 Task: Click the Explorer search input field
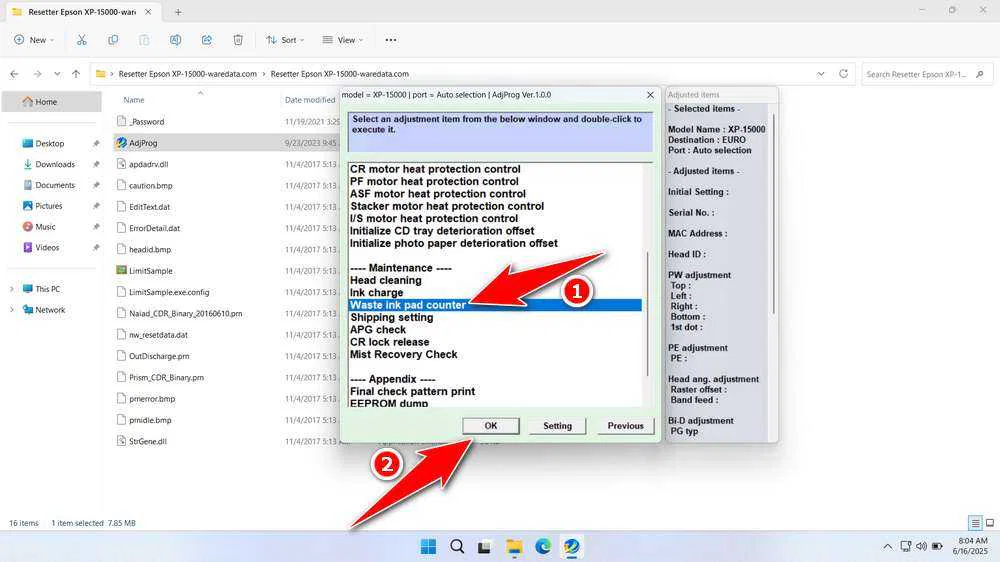click(x=925, y=74)
